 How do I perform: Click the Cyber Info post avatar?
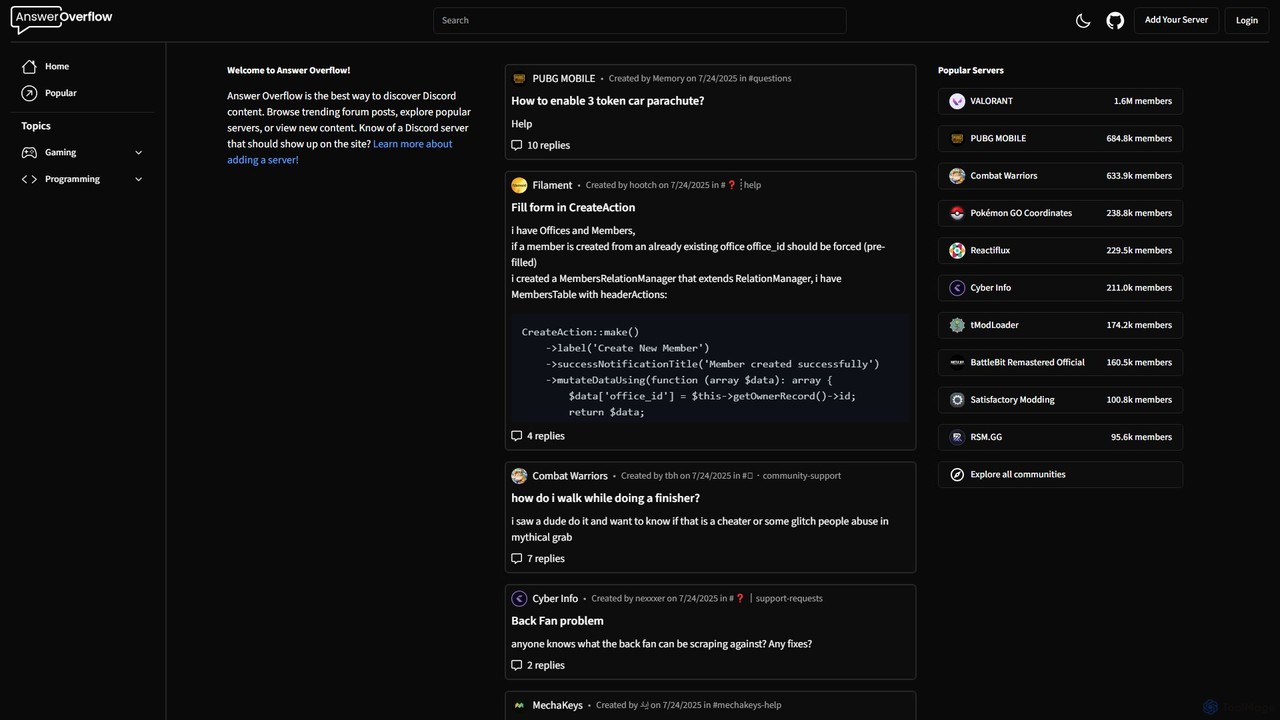(x=519, y=599)
